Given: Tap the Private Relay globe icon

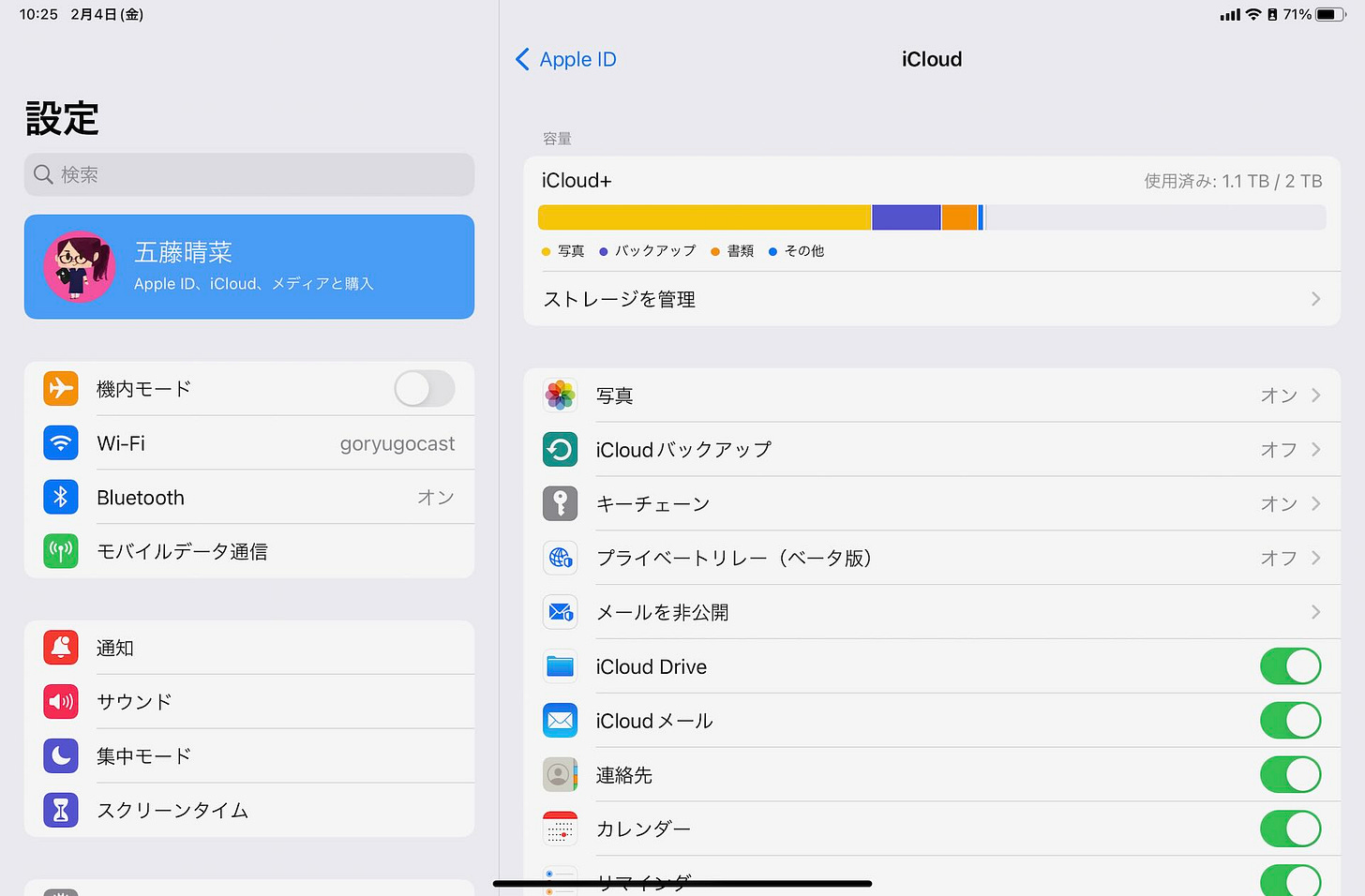Looking at the screenshot, I should click(561, 558).
